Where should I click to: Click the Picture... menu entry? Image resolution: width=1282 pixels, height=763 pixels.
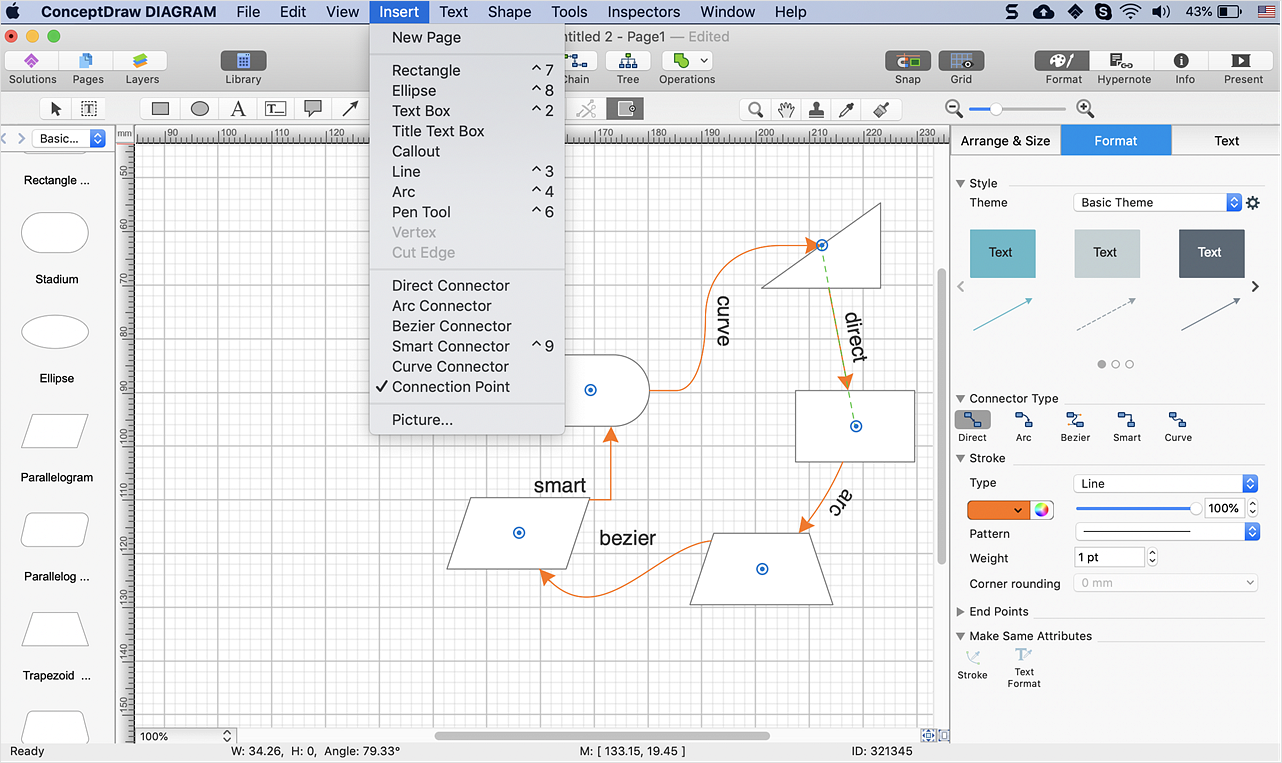tap(422, 420)
